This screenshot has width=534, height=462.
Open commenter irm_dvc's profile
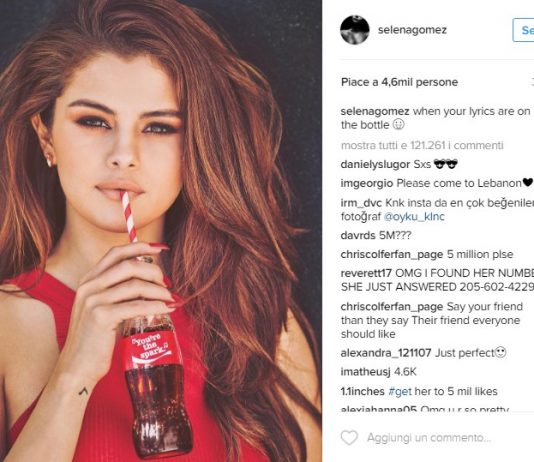tap(361, 203)
